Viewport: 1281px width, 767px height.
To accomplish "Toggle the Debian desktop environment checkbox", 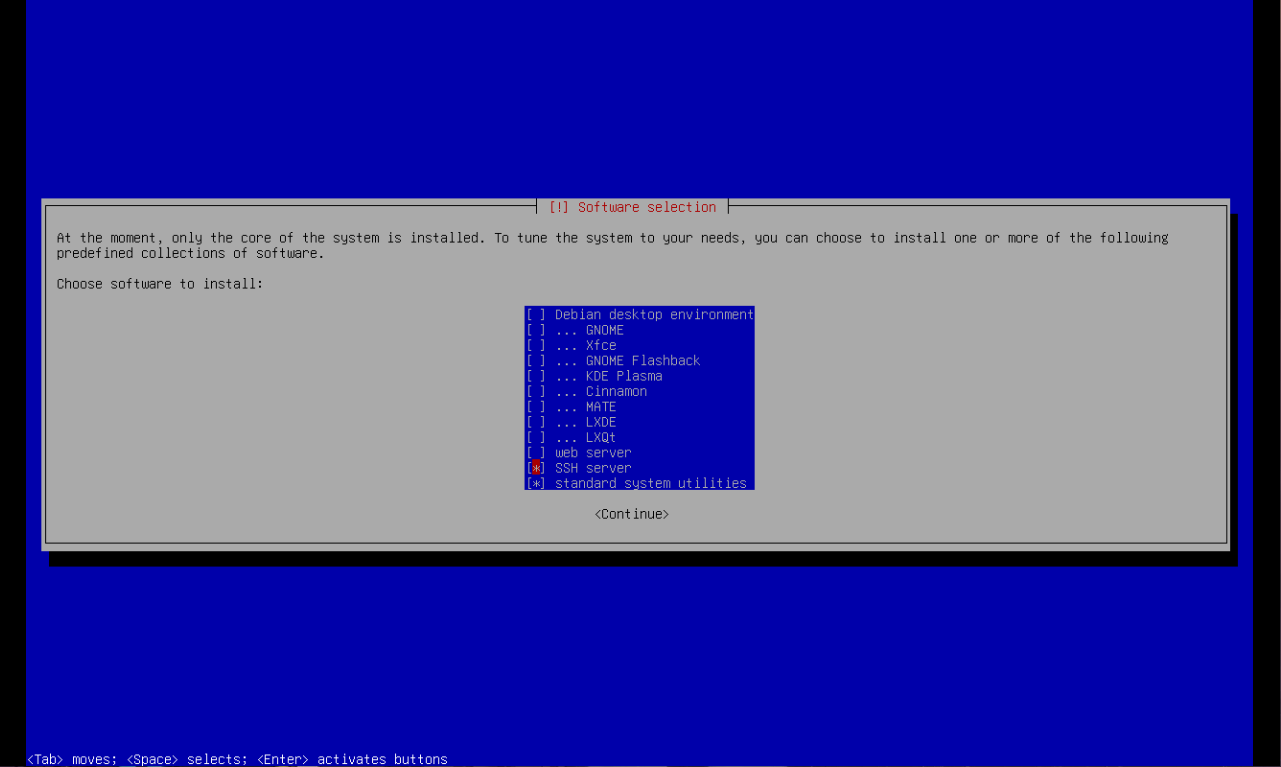I will pyautogui.click(x=536, y=315).
